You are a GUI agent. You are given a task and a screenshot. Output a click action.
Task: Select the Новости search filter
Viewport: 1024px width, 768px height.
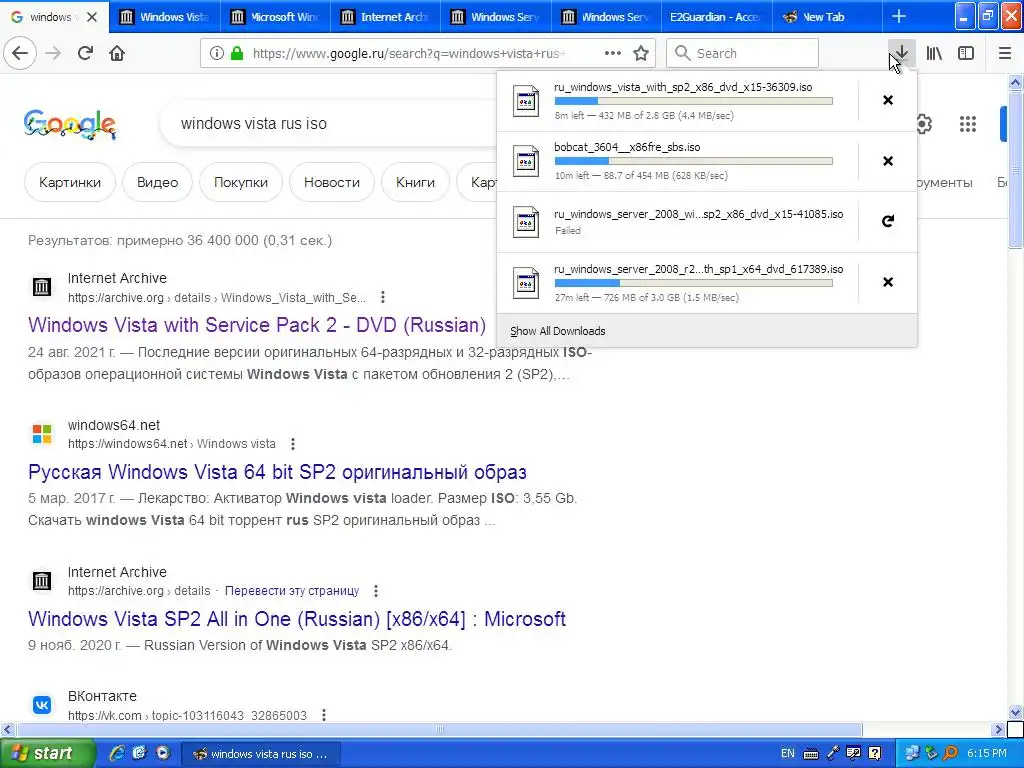[x=332, y=182]
